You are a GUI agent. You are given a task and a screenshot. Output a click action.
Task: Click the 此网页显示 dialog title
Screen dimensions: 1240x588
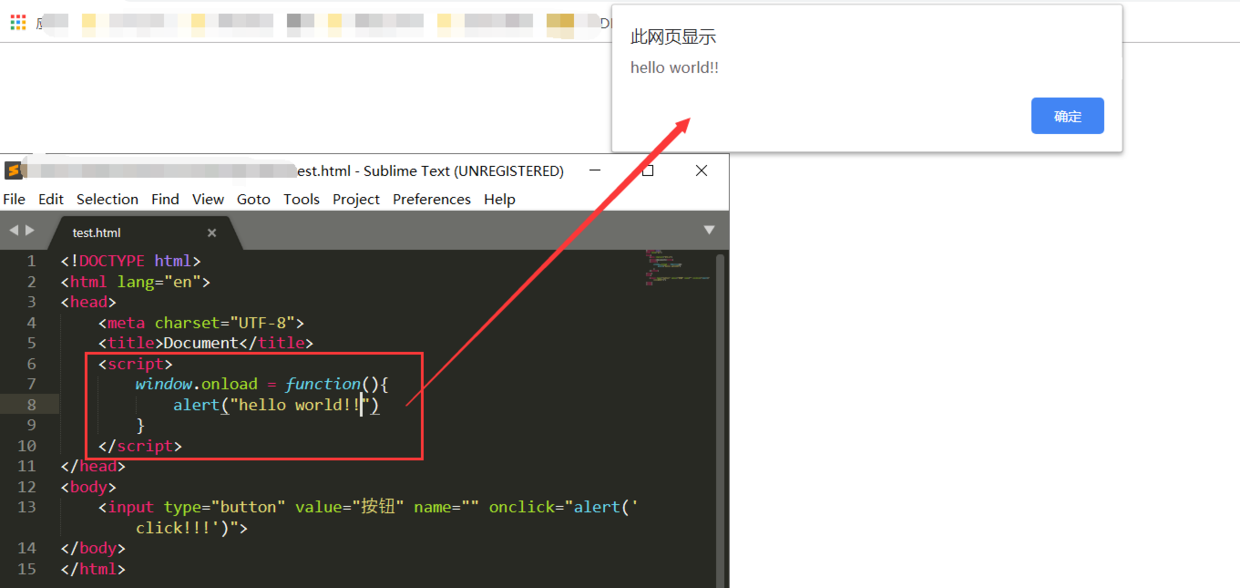point(673,37)
